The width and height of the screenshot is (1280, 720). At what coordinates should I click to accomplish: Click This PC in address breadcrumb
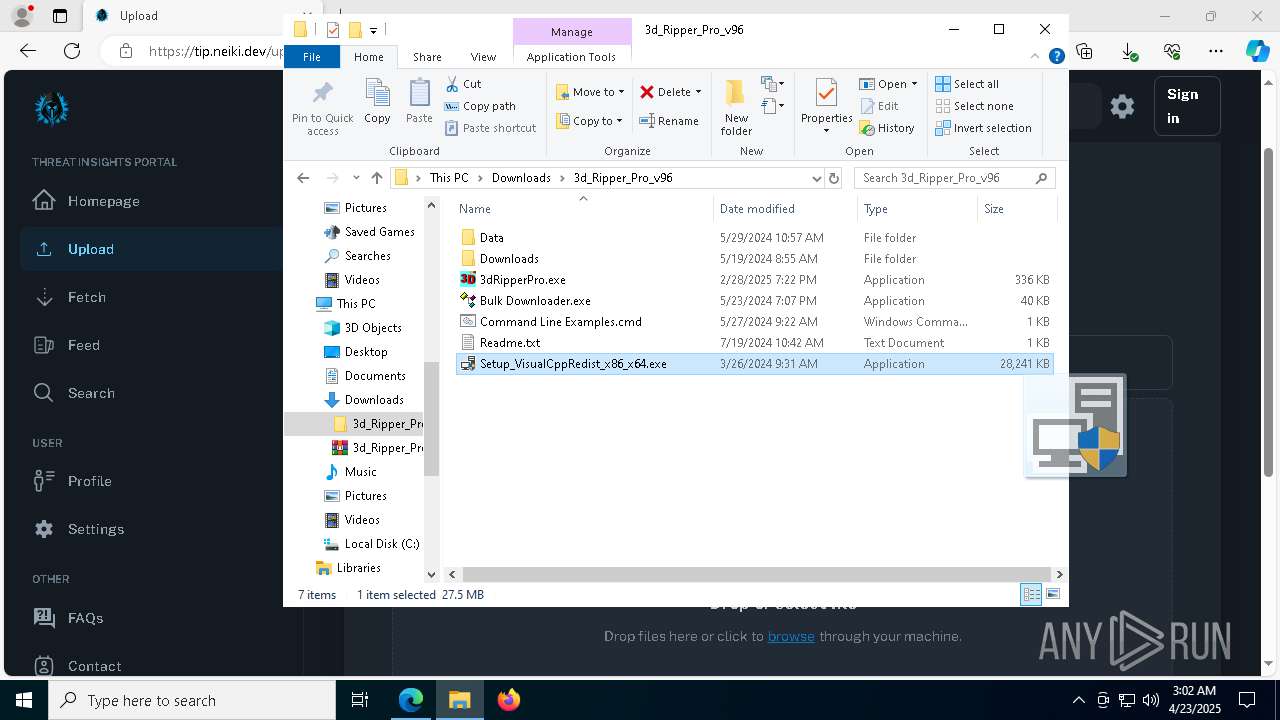[449, 178]
